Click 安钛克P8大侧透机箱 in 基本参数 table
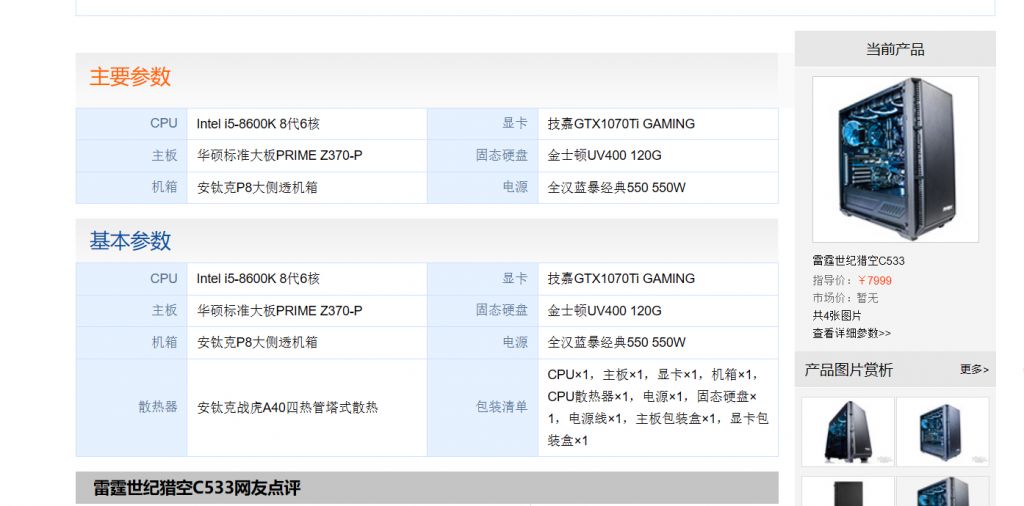The image size is (1024, 506). (x=257, y=342)
